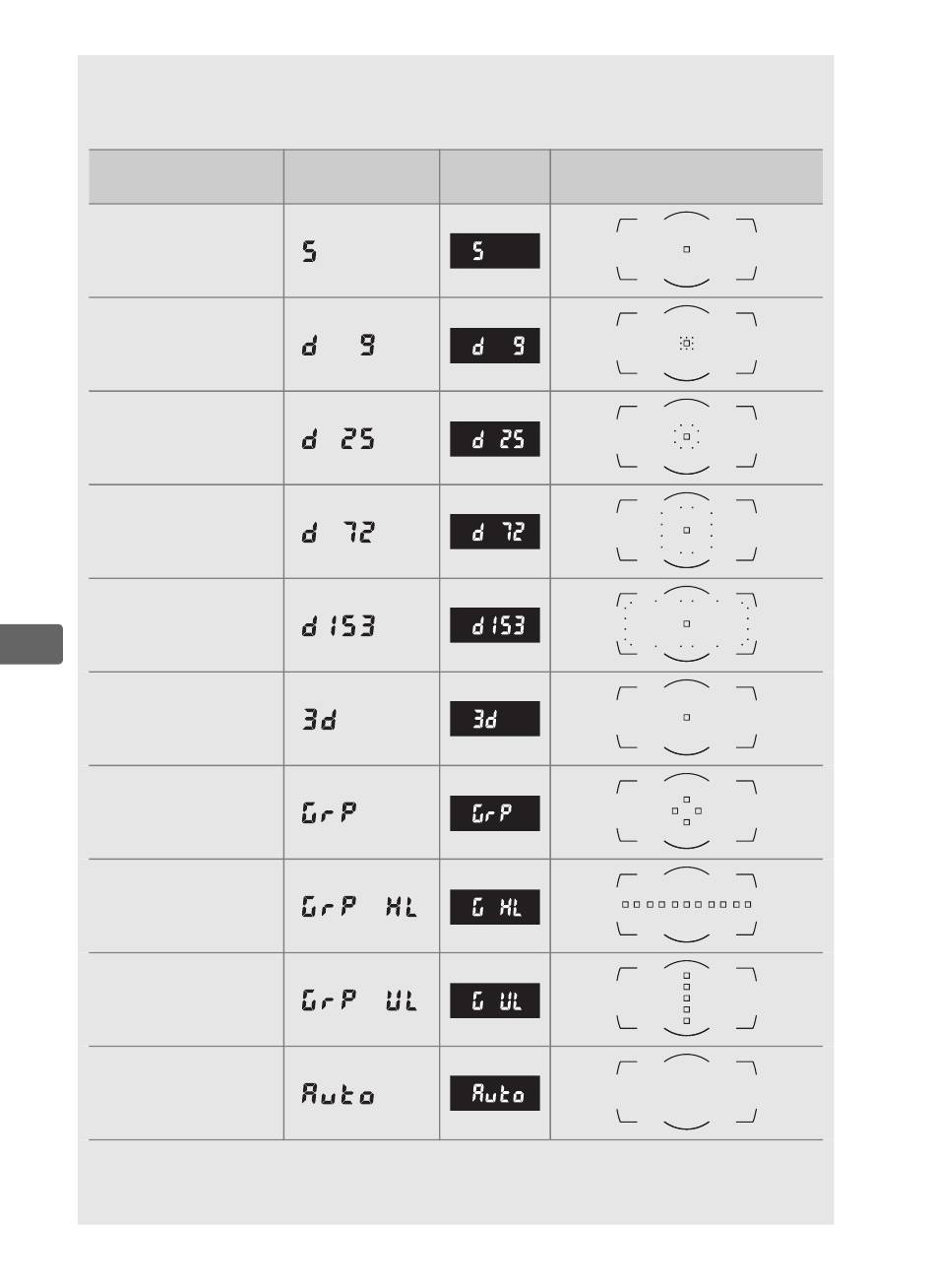
Task: Click the empty Auto viewfinder diagram
Action: click(687, 1091)
